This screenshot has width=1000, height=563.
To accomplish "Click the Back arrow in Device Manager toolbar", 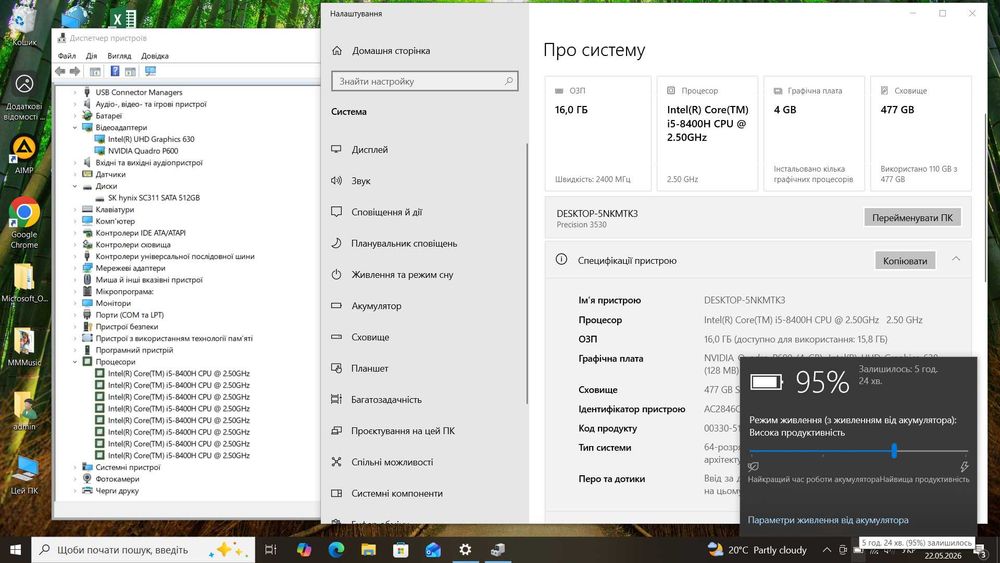I will coord(60,71).
